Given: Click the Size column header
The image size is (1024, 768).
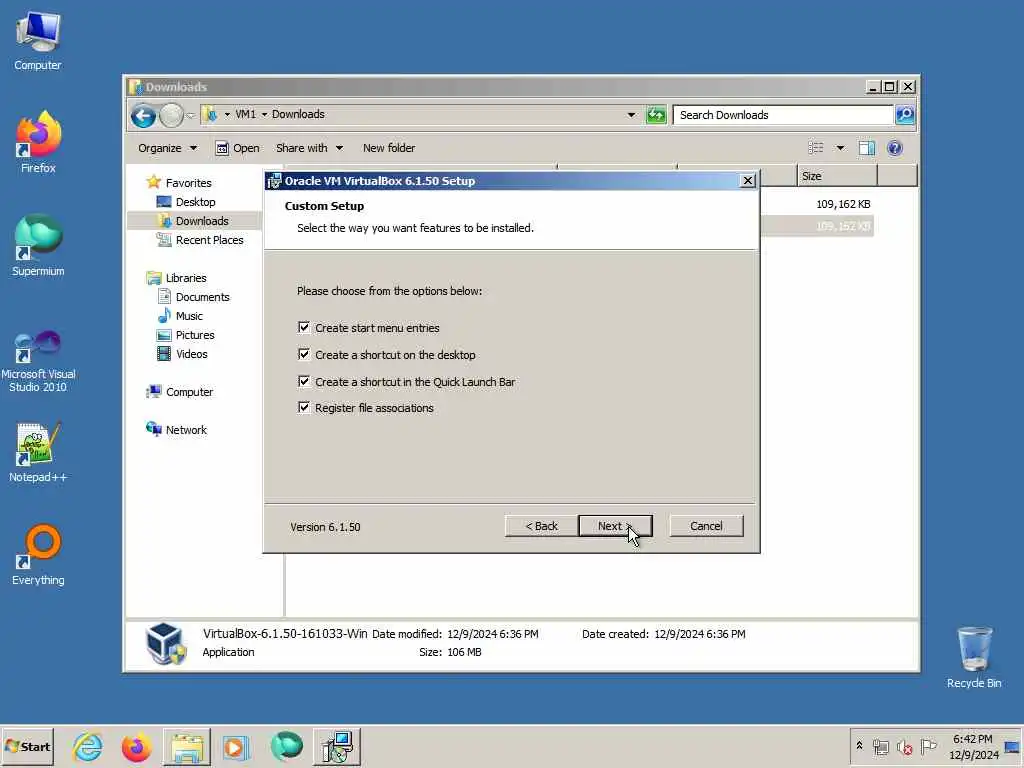Looking at the screenshot, I should click(837, 176).
